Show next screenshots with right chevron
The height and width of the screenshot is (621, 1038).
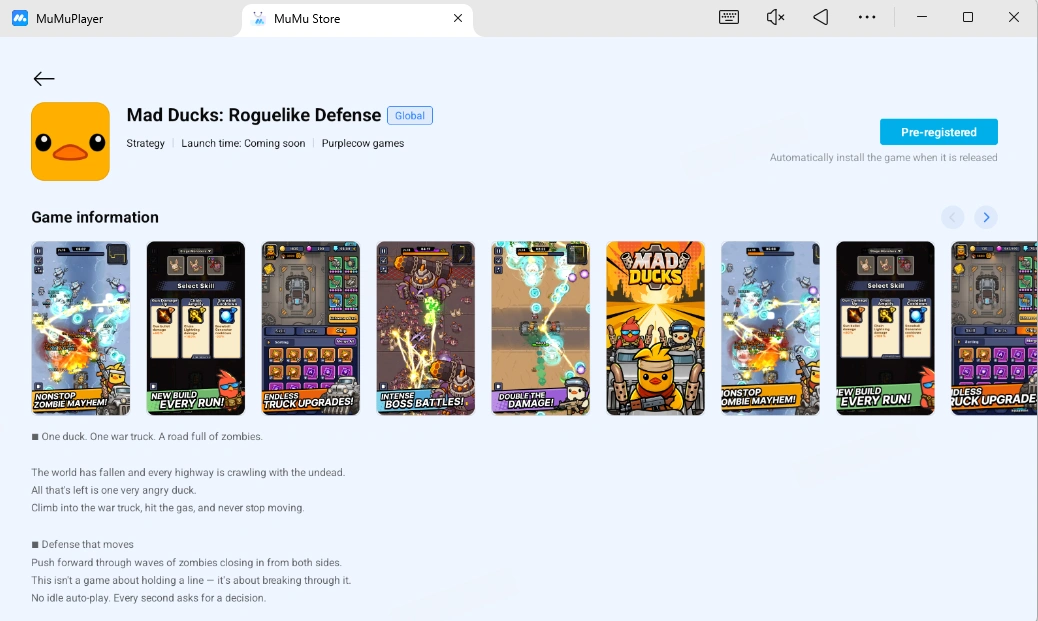[986, 217]
